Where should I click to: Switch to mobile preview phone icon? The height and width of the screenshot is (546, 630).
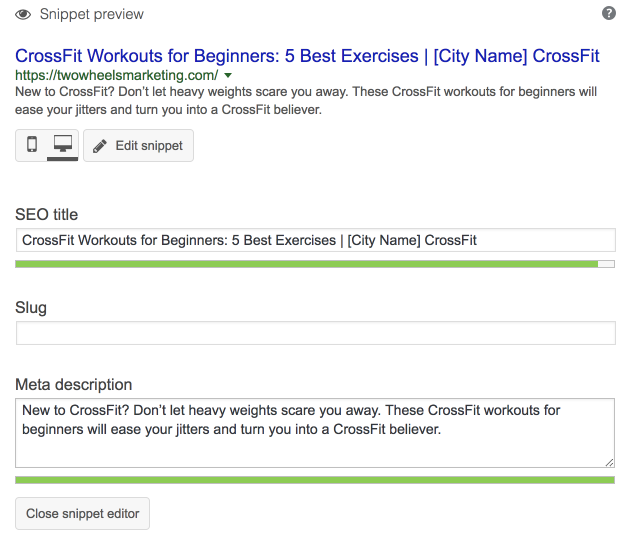click(x=32, y=144)
